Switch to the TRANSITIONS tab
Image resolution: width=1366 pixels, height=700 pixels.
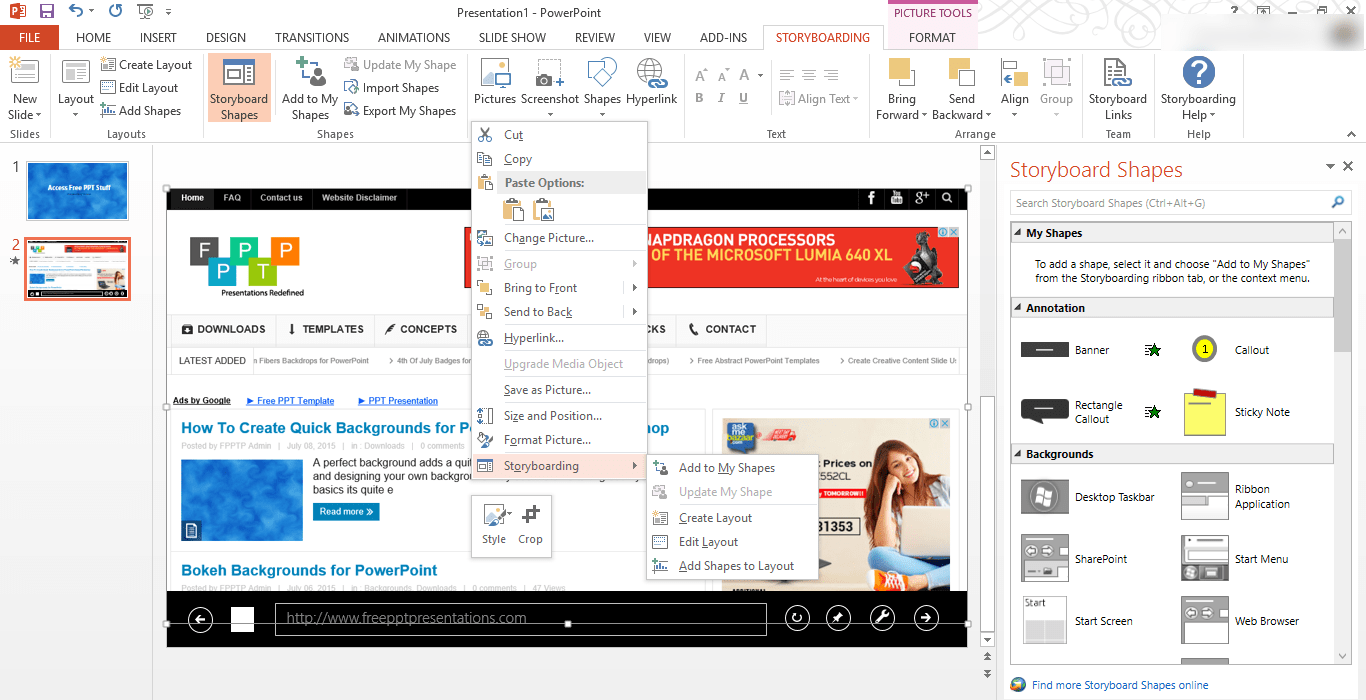(312, 38)
